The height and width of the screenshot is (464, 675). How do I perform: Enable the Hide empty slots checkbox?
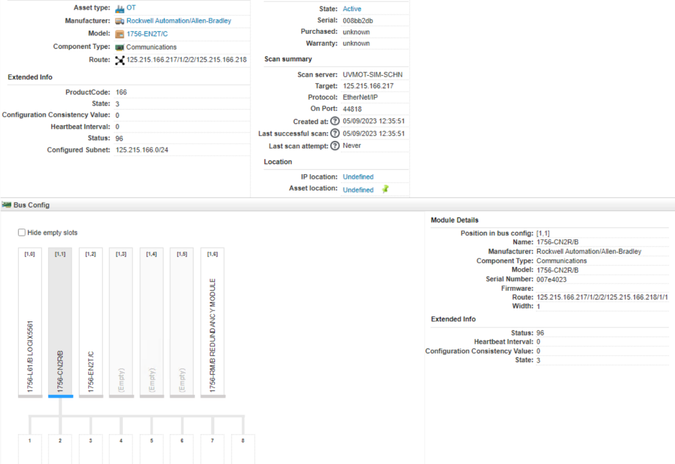[22, 233]
